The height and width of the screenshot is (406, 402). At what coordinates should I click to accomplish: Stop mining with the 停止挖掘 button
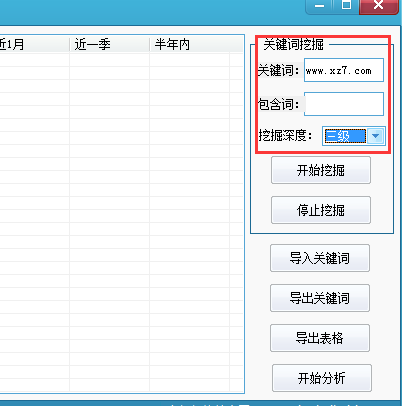click(321, 210)
